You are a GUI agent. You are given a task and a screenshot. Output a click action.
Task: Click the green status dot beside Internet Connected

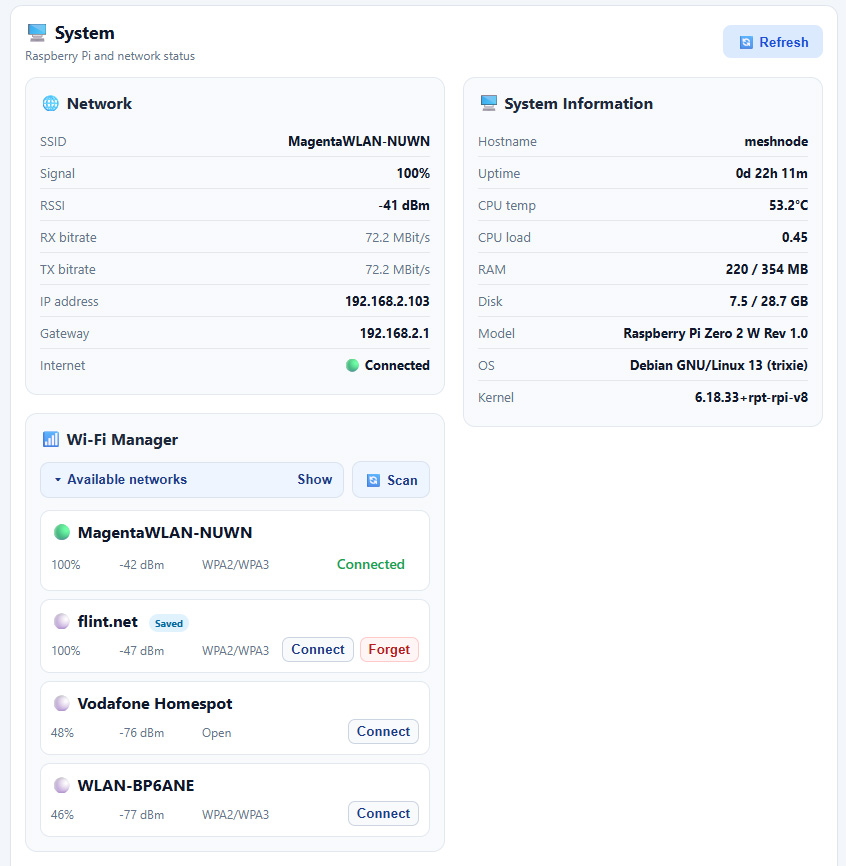(x=352, y=366)
